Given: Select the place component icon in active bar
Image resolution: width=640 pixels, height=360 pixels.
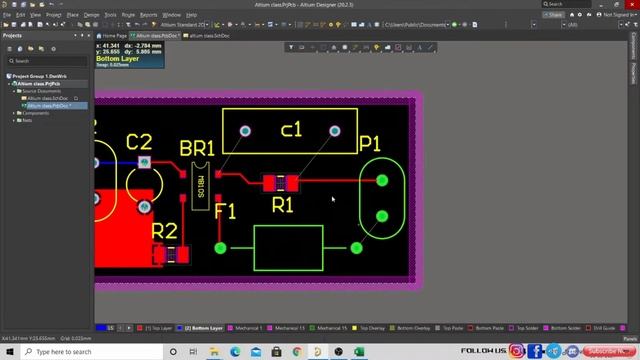Looking at the screenshot, I should pos(334,47).
